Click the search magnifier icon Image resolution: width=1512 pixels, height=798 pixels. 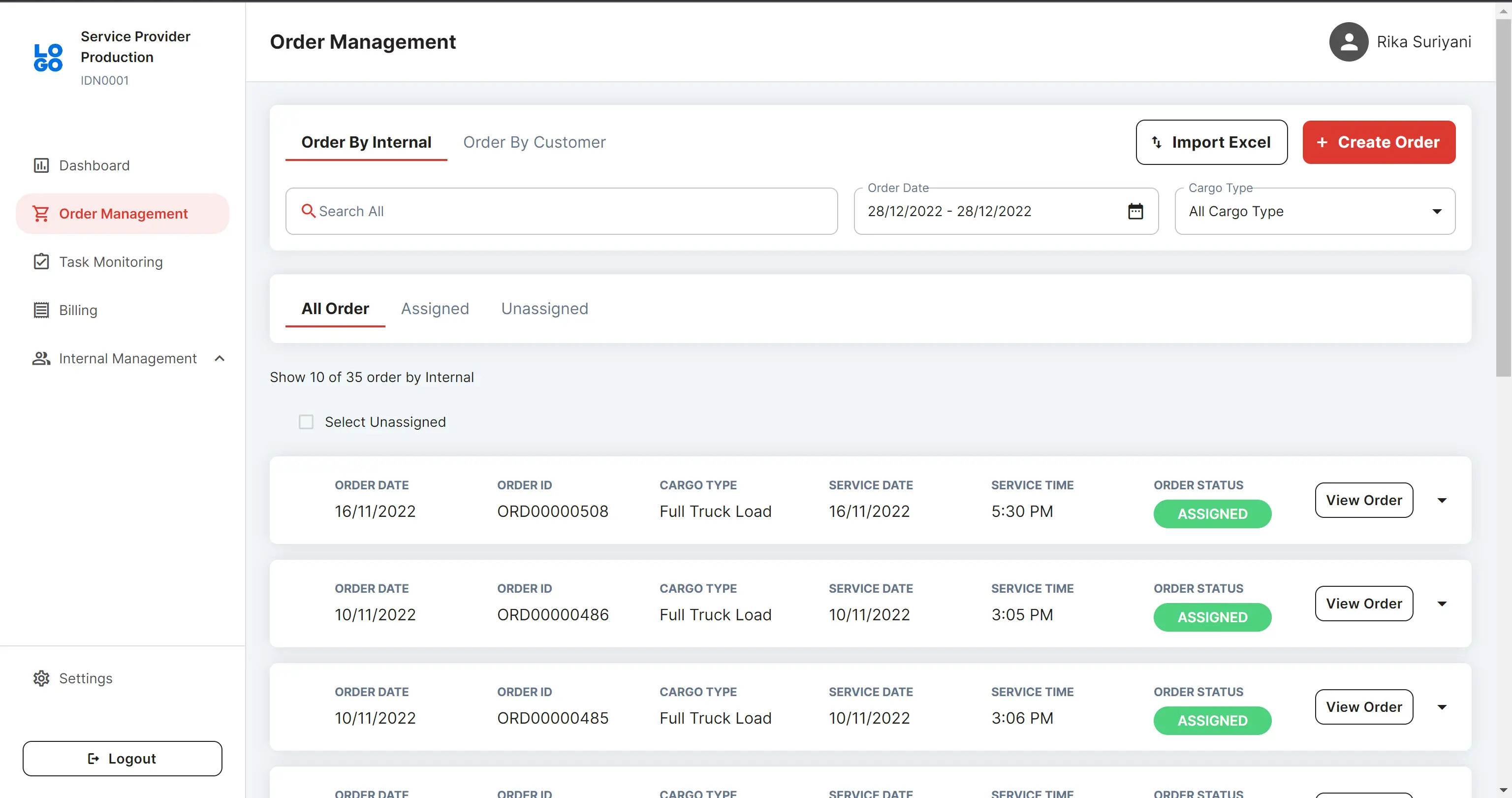[x=308, y=211]
